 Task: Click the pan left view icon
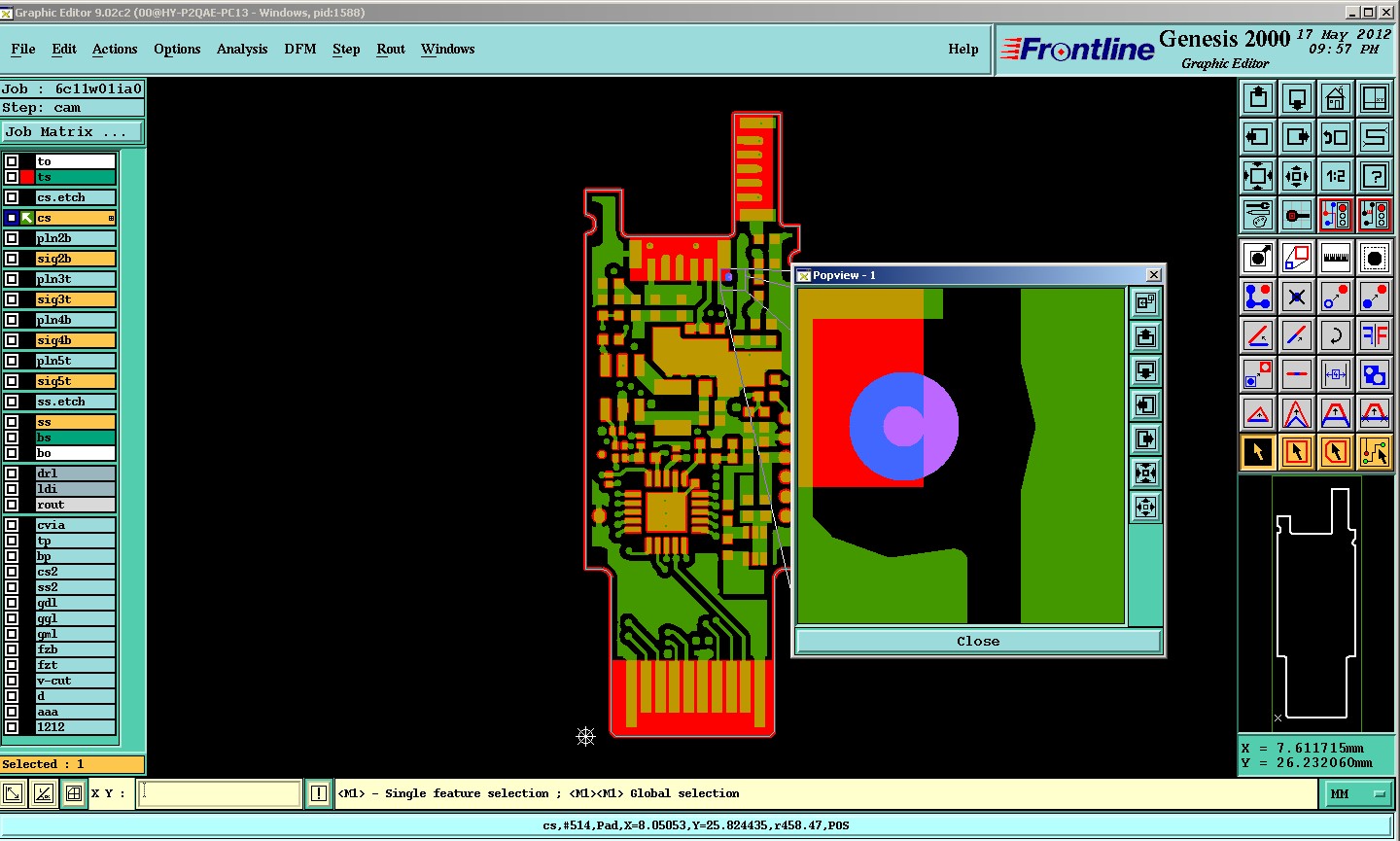pos(1258,137)
